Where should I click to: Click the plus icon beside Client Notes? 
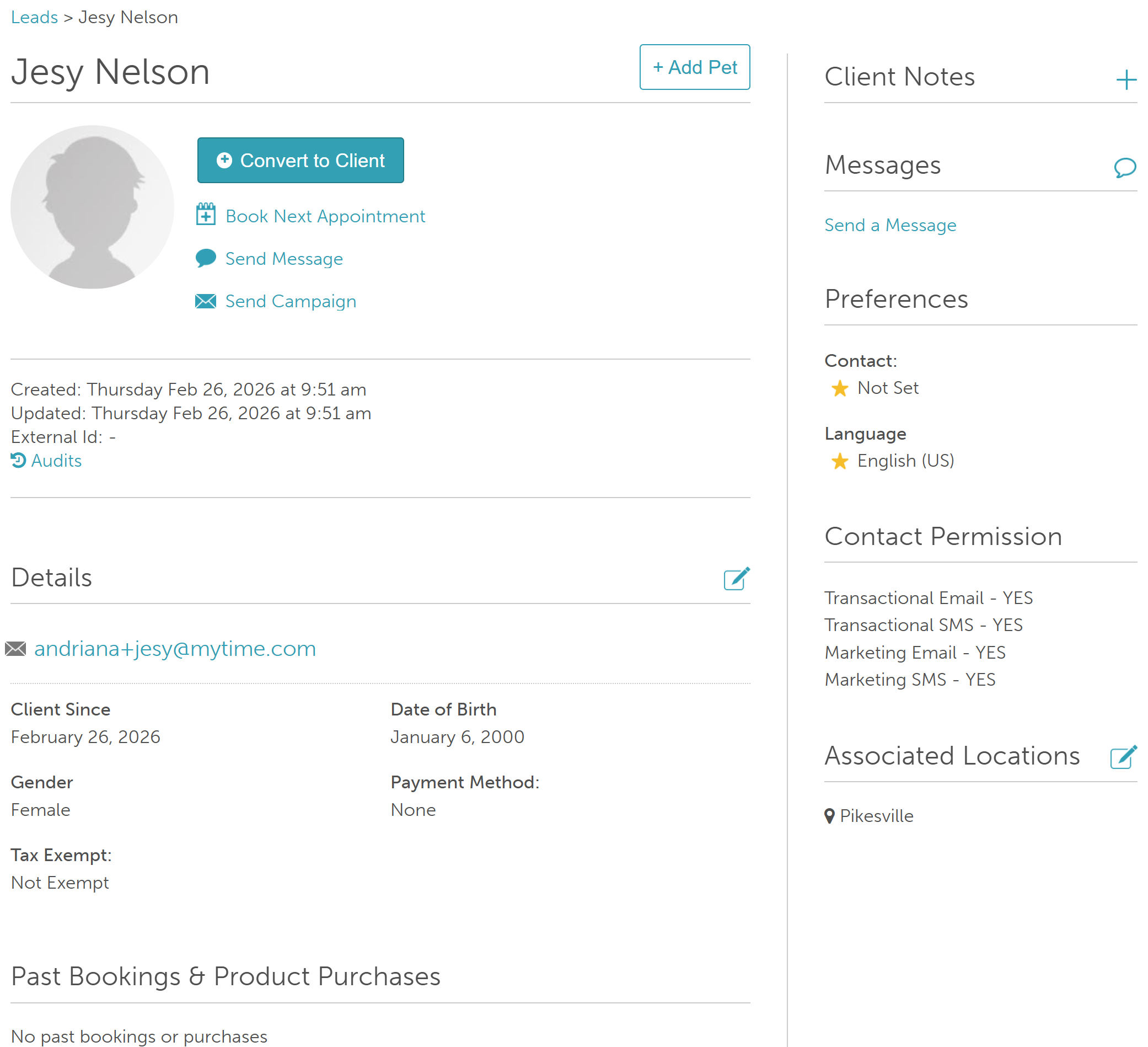click(x=1125, y=80)
